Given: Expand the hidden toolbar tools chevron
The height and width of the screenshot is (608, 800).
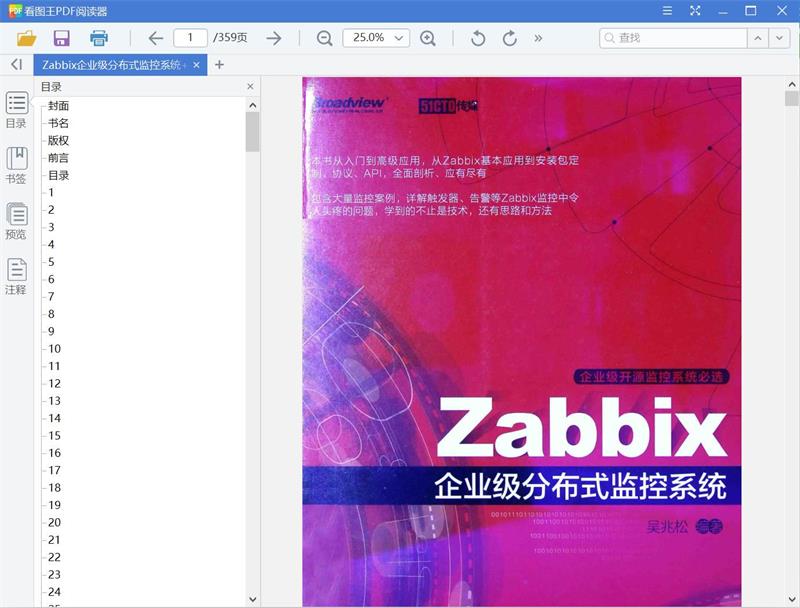Looking at the screenshot, I should coord(537,37).
